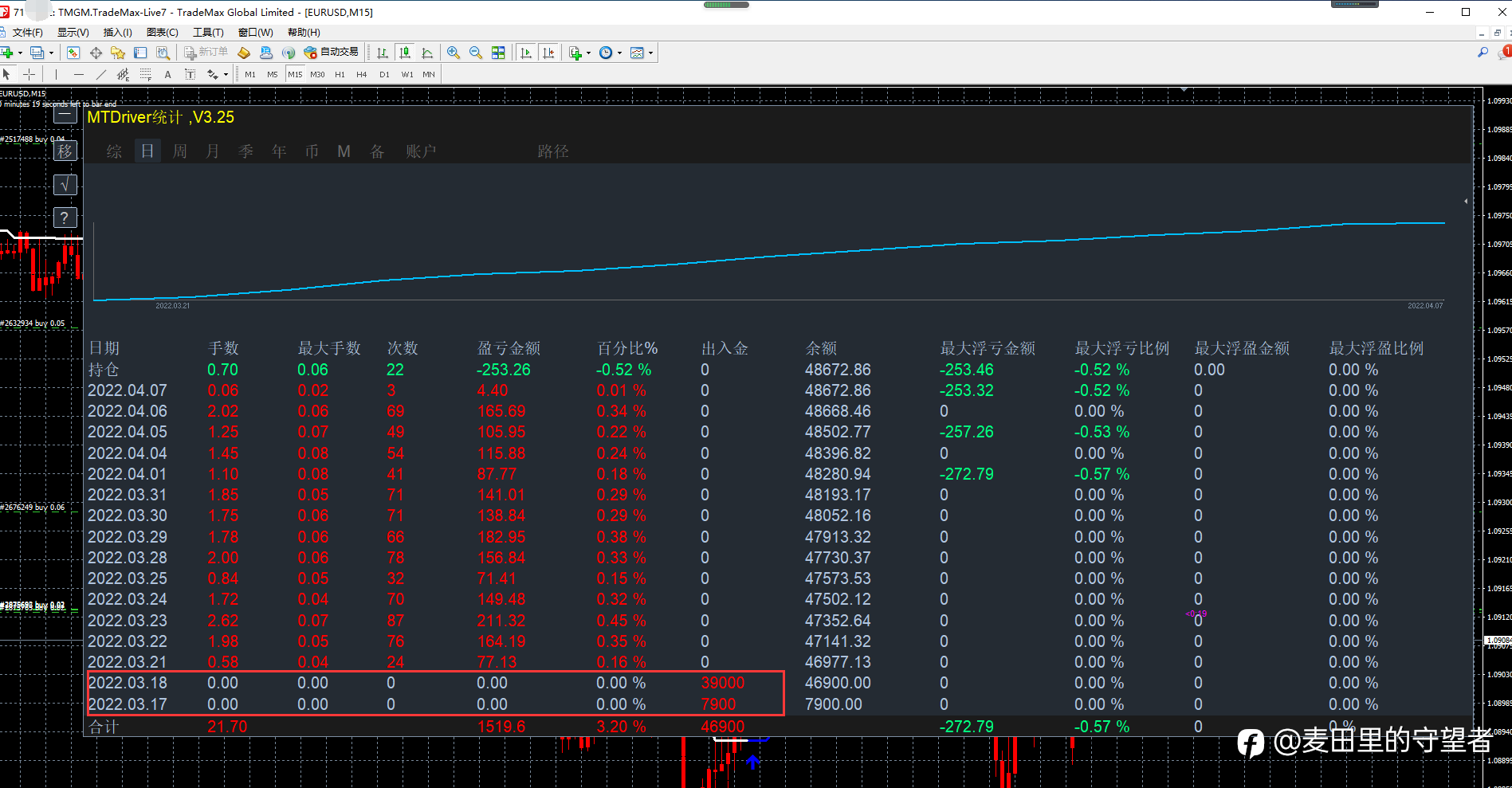
Task: Expand the indicators dropdown arrow
Action: [589, 53]
